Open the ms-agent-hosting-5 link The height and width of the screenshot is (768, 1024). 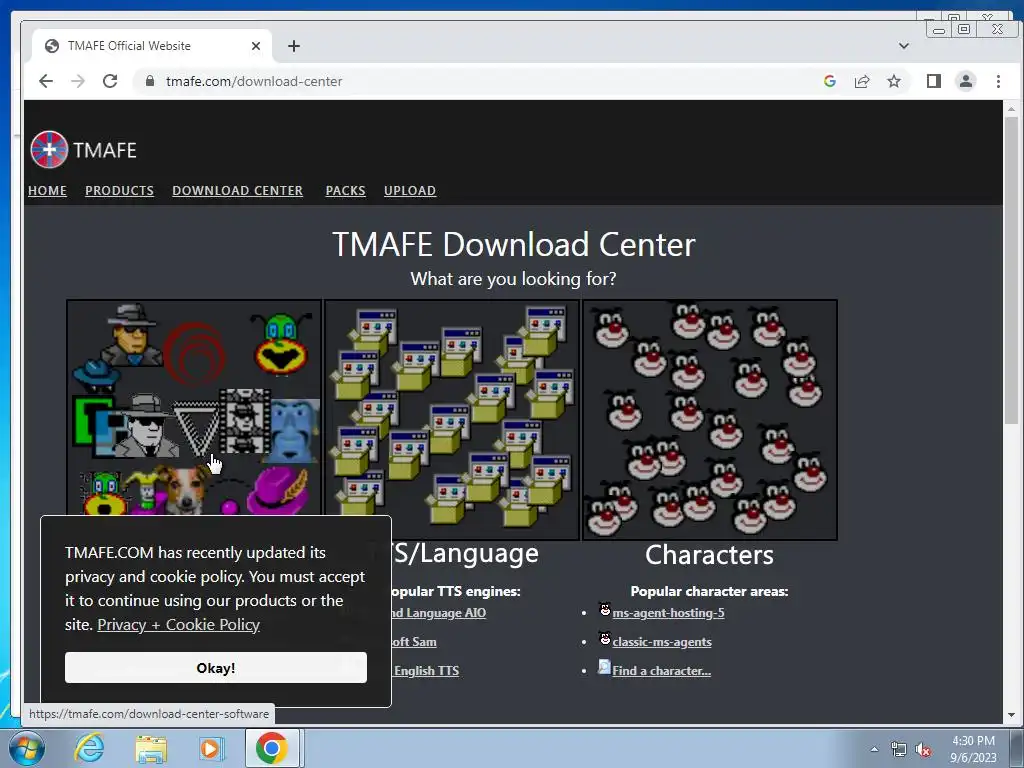(668, 613)
